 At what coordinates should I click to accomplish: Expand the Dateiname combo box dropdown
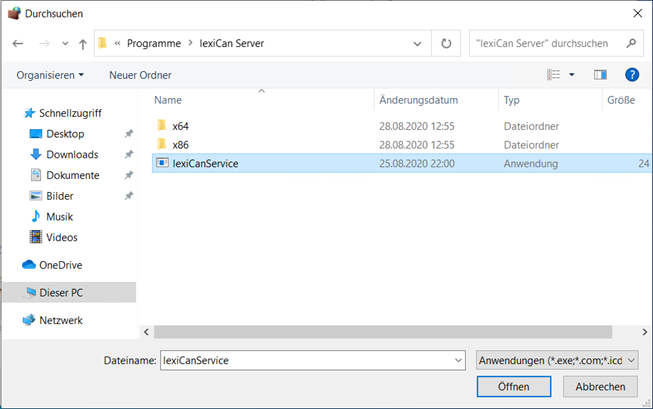457,359
